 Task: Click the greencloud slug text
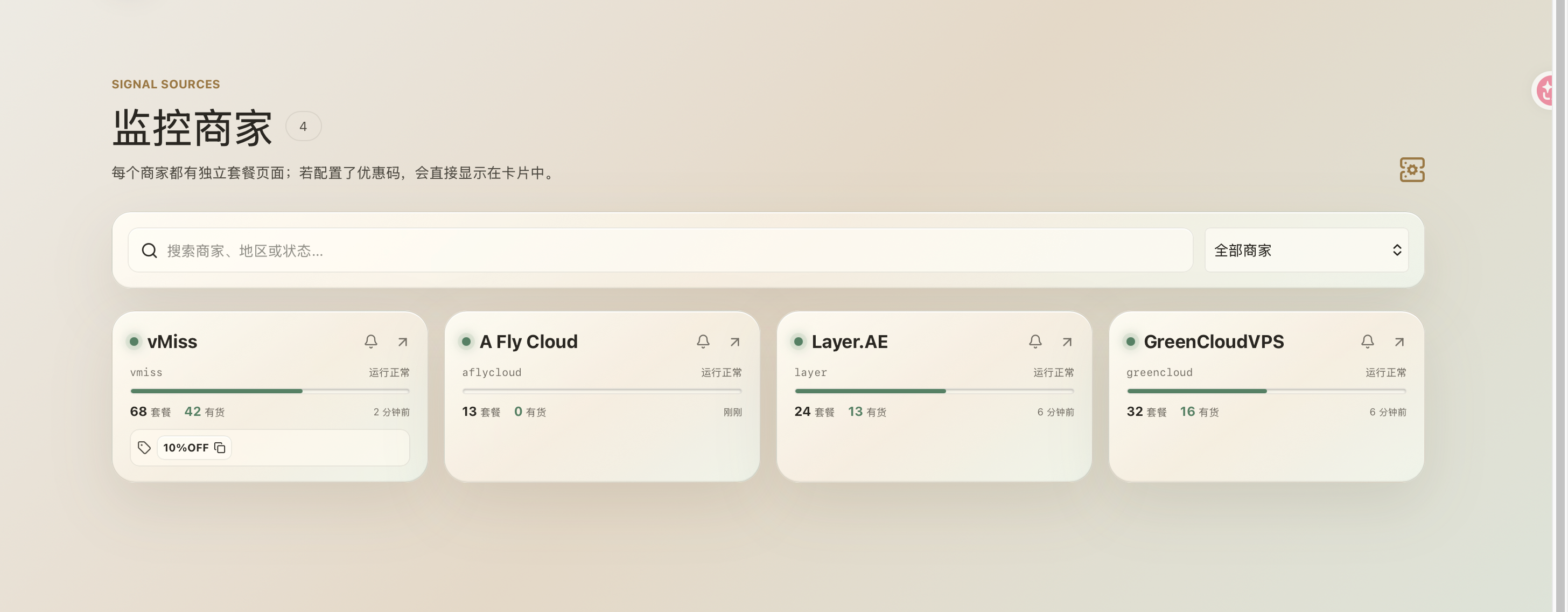(x=1159, y=372)
